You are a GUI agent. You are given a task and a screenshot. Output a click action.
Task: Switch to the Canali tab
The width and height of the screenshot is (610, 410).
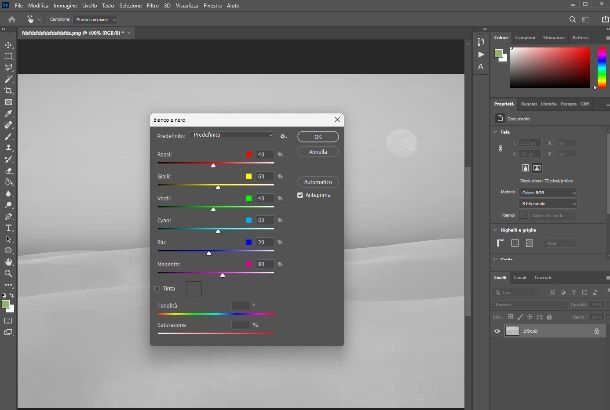tap(520, 277)
